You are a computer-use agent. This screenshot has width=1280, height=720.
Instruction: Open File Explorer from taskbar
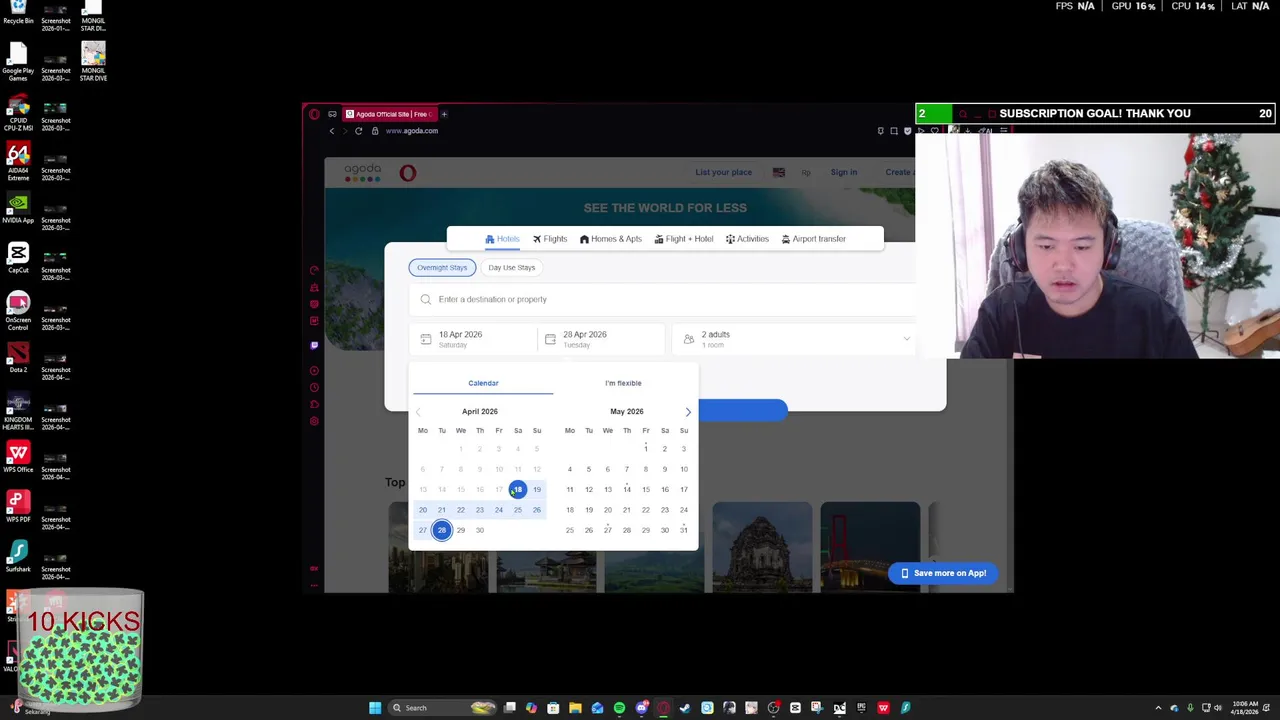pos(575,708)
